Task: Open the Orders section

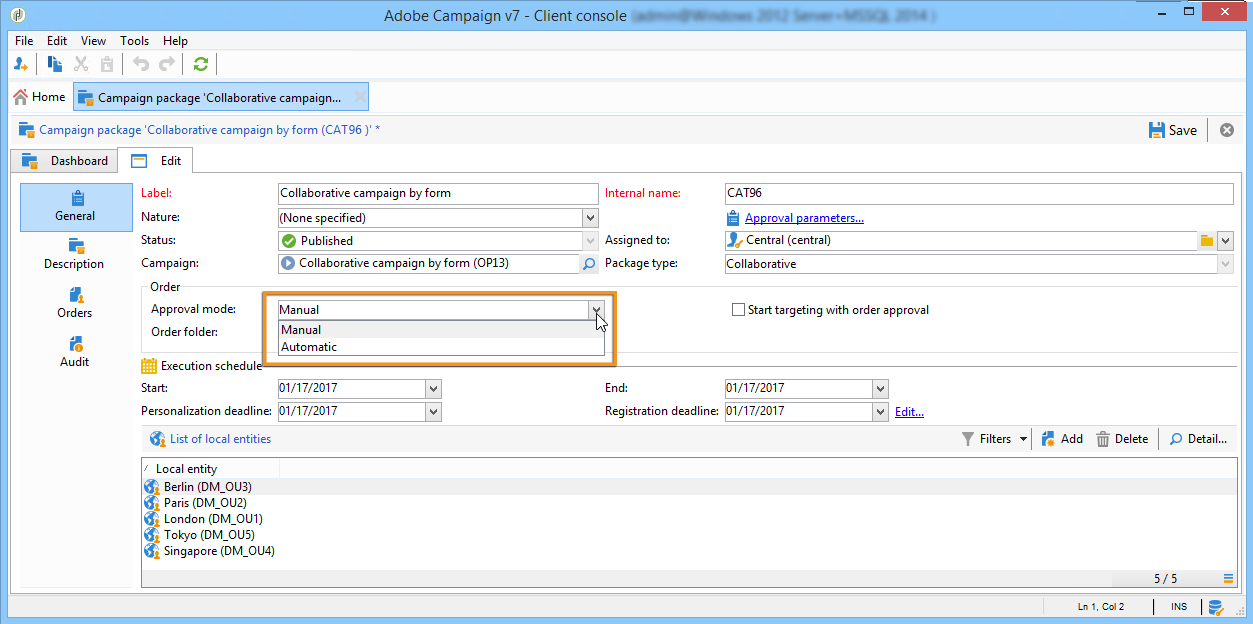Action: point(75,304)
